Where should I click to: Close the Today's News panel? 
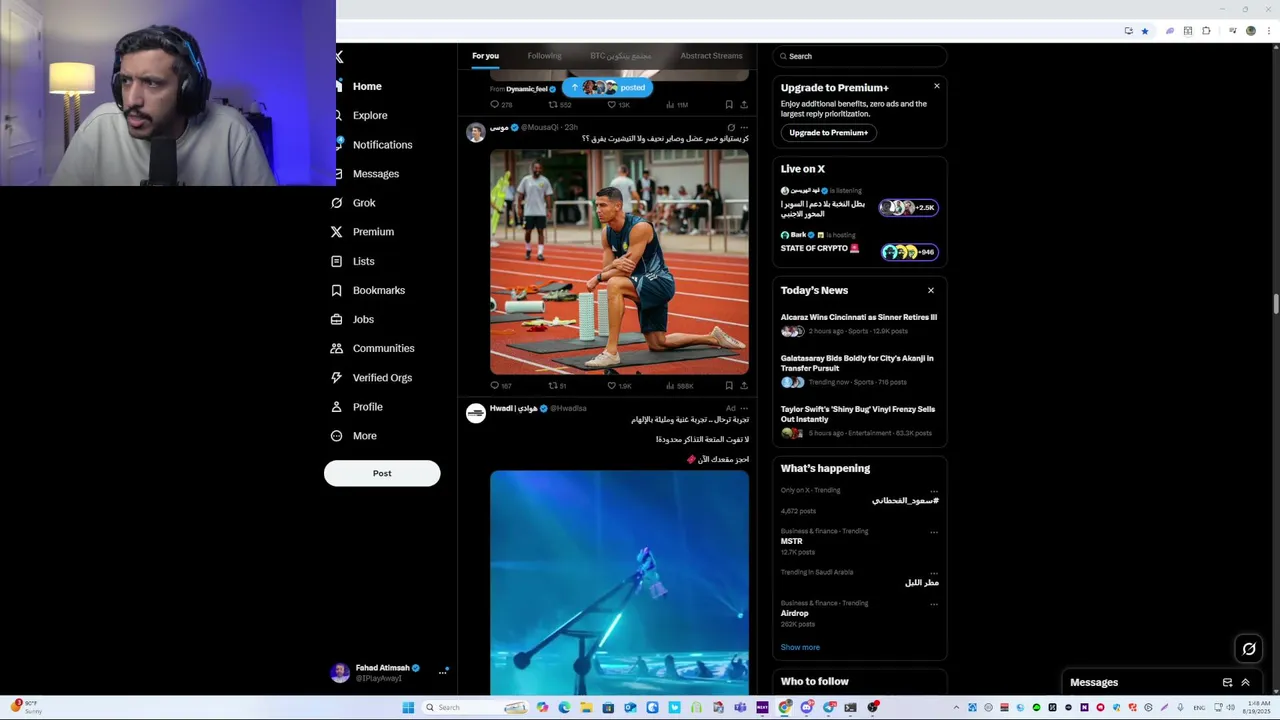(x=931, y=291)
